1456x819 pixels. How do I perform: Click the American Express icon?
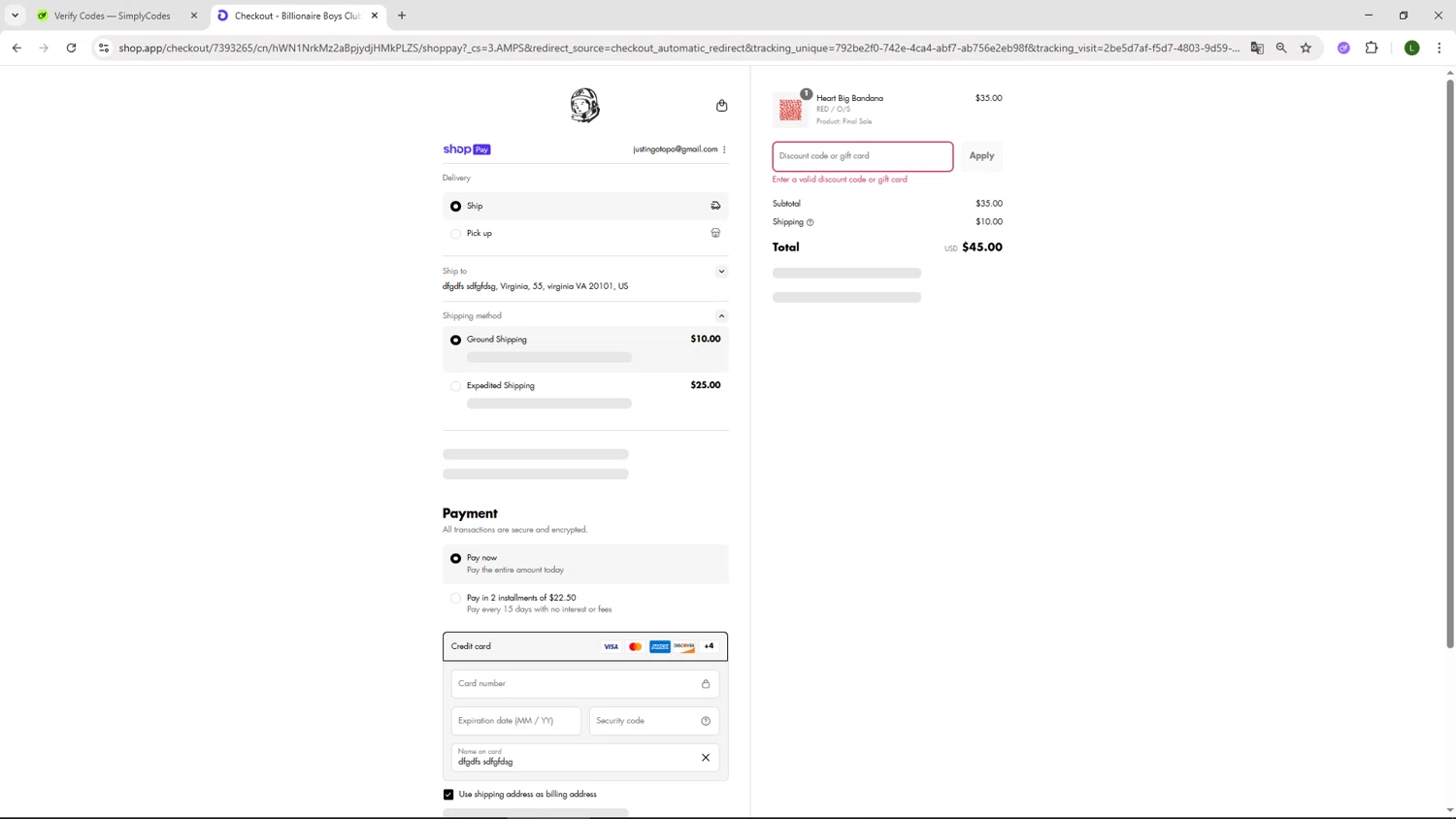click(660, 646)
